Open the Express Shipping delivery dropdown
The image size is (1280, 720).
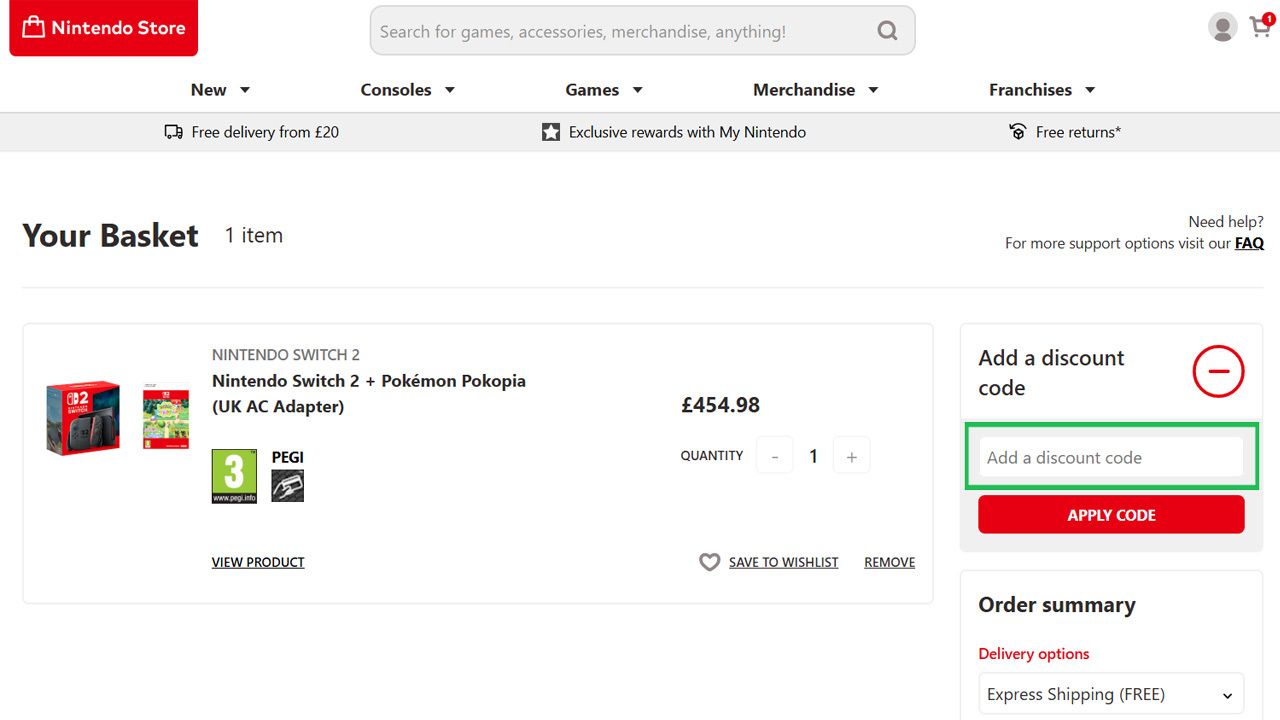click(x=1111, y=694)
